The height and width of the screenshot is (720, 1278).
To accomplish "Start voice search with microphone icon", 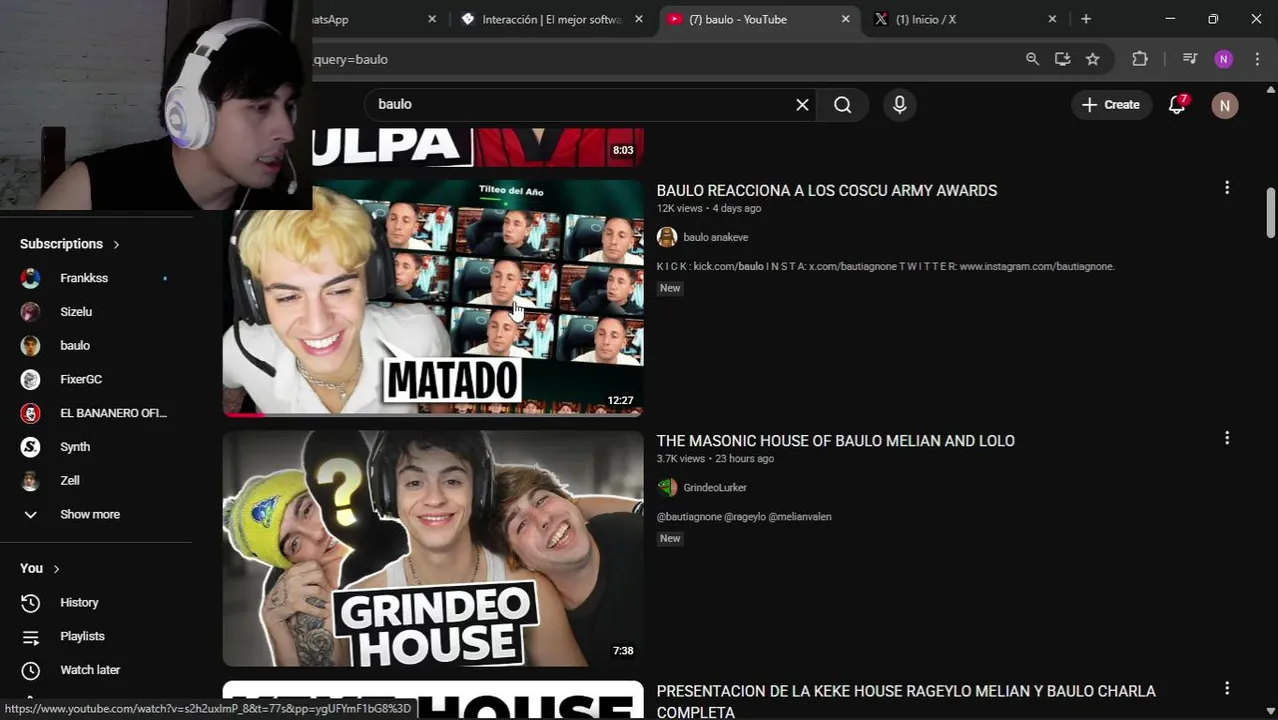I will click(x=899, y=104).
